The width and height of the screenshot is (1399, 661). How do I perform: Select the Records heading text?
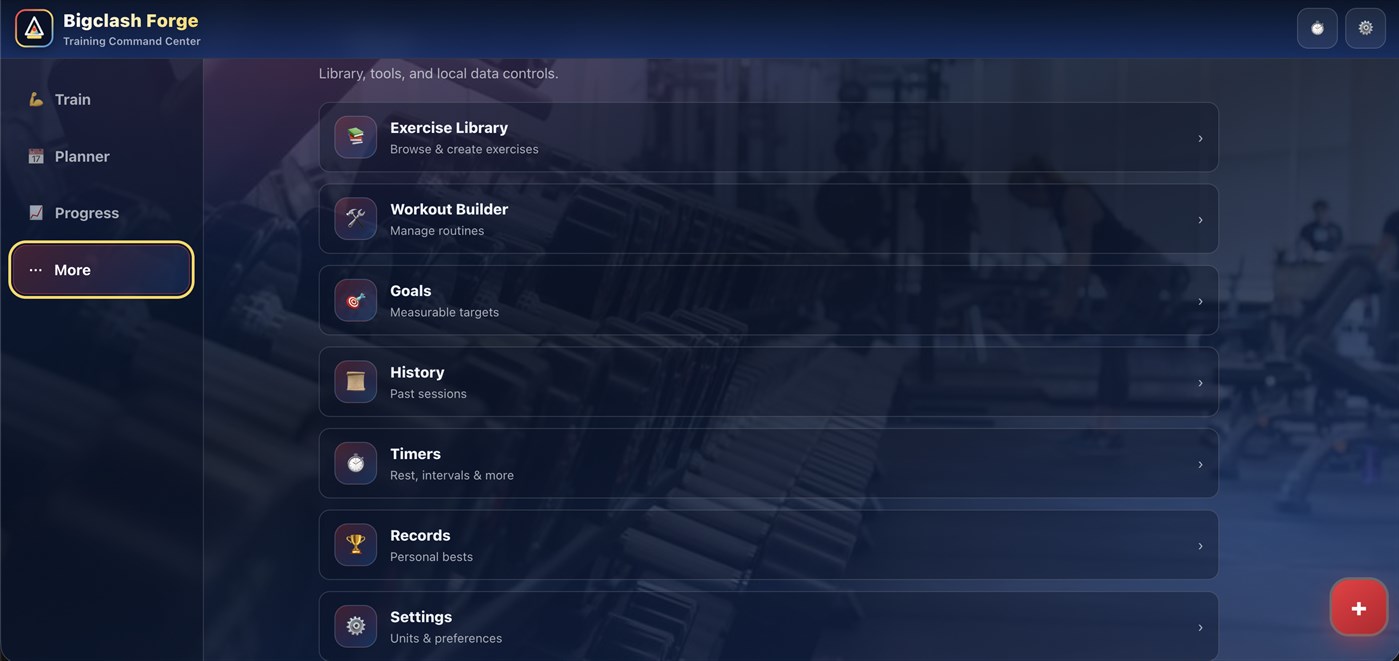click(x=420, y=535)
